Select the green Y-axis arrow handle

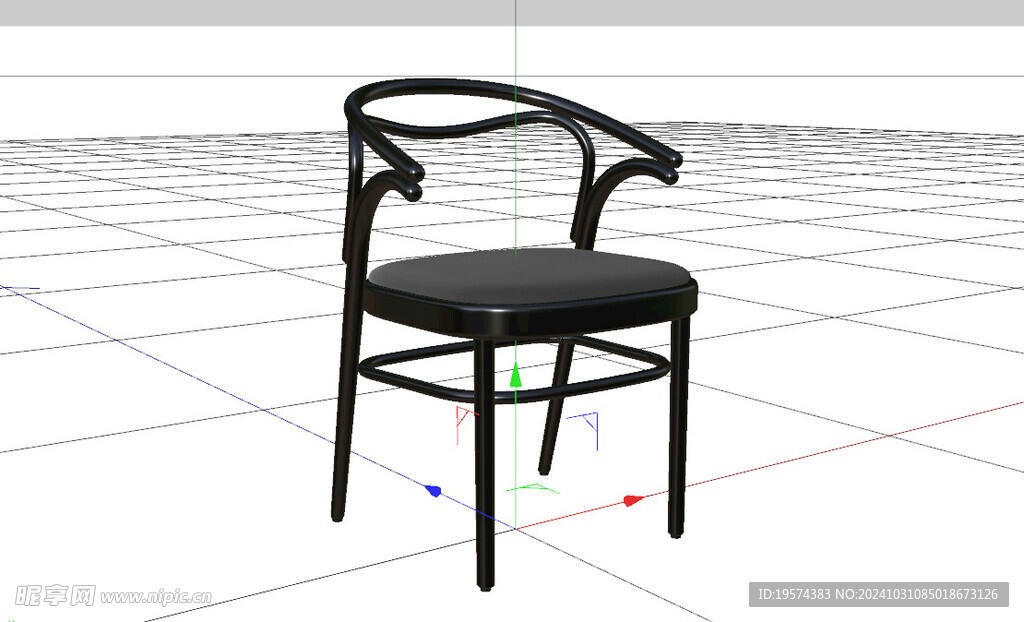click(x=515, y=376)
